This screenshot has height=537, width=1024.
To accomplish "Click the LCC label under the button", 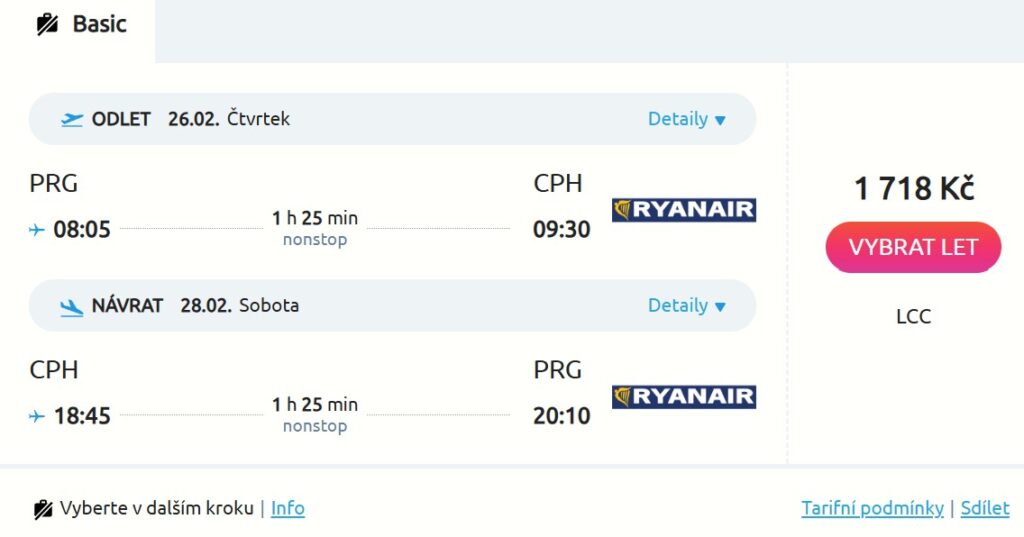I will coord(913,317).
